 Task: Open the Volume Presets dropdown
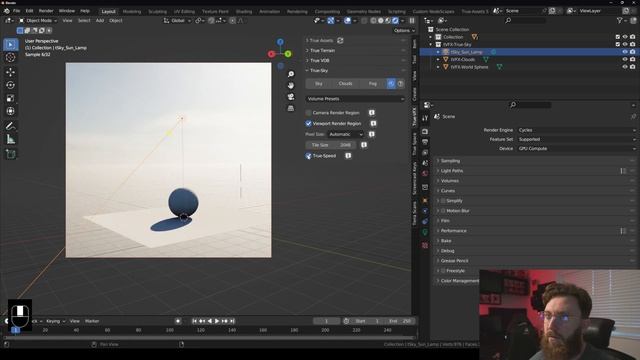pyautogui.click(x=355, y=99)
